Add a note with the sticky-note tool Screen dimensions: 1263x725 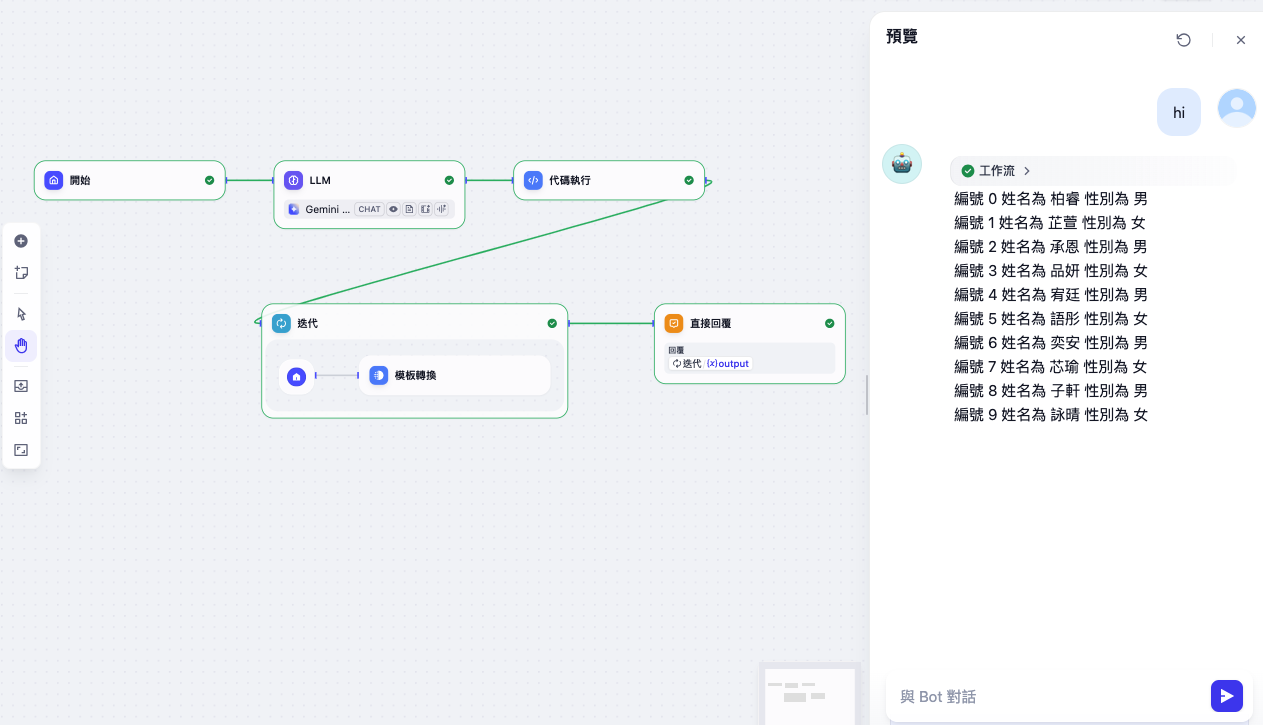[21, 273]
